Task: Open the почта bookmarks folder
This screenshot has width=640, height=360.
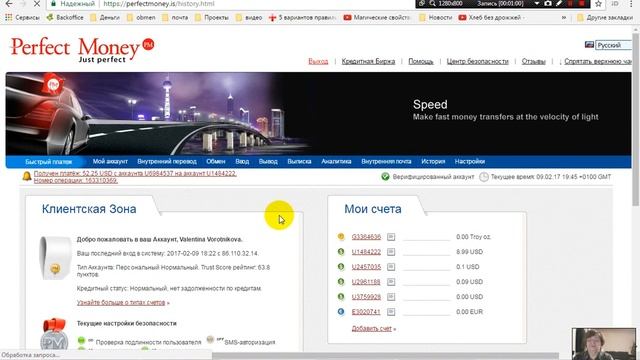Action: [x=175, y=18]
